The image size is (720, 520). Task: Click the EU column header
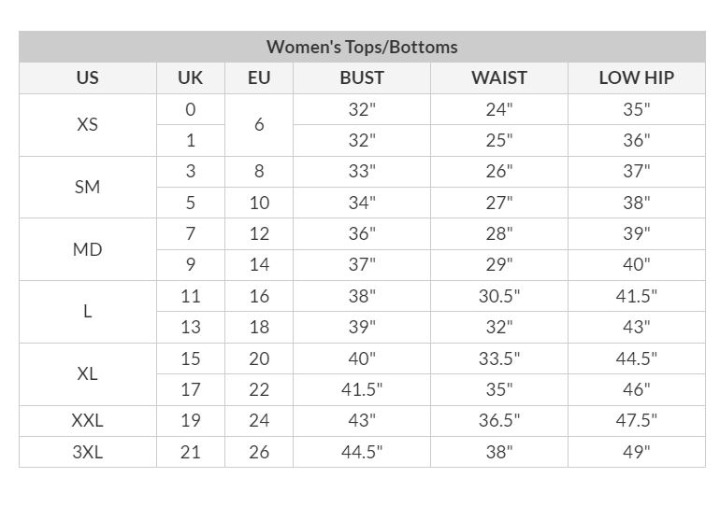(259, 78)
